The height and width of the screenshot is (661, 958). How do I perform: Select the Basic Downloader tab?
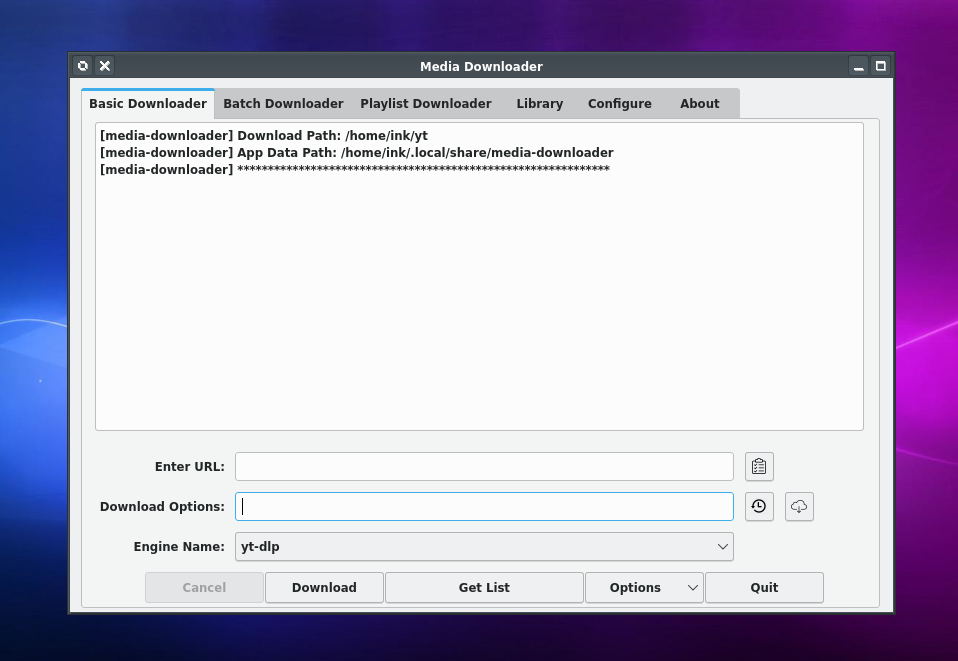click(148, 104)
